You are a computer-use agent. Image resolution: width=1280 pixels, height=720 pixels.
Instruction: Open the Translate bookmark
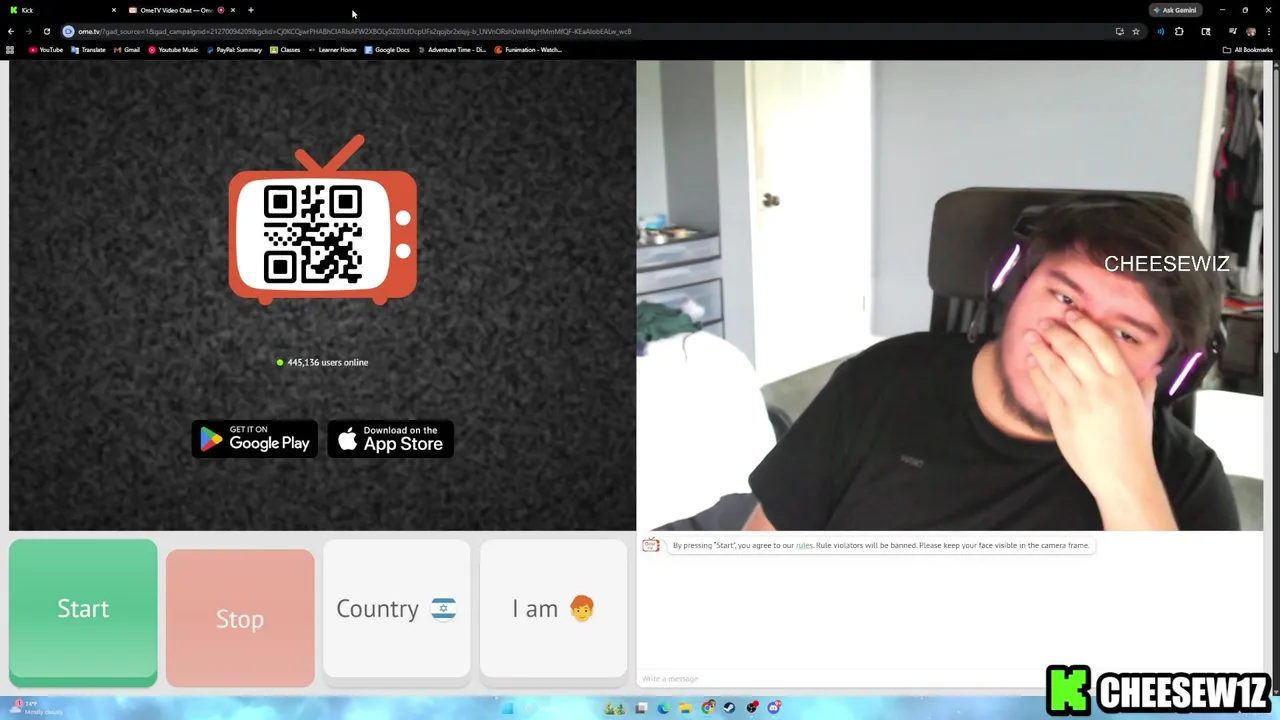88,49
